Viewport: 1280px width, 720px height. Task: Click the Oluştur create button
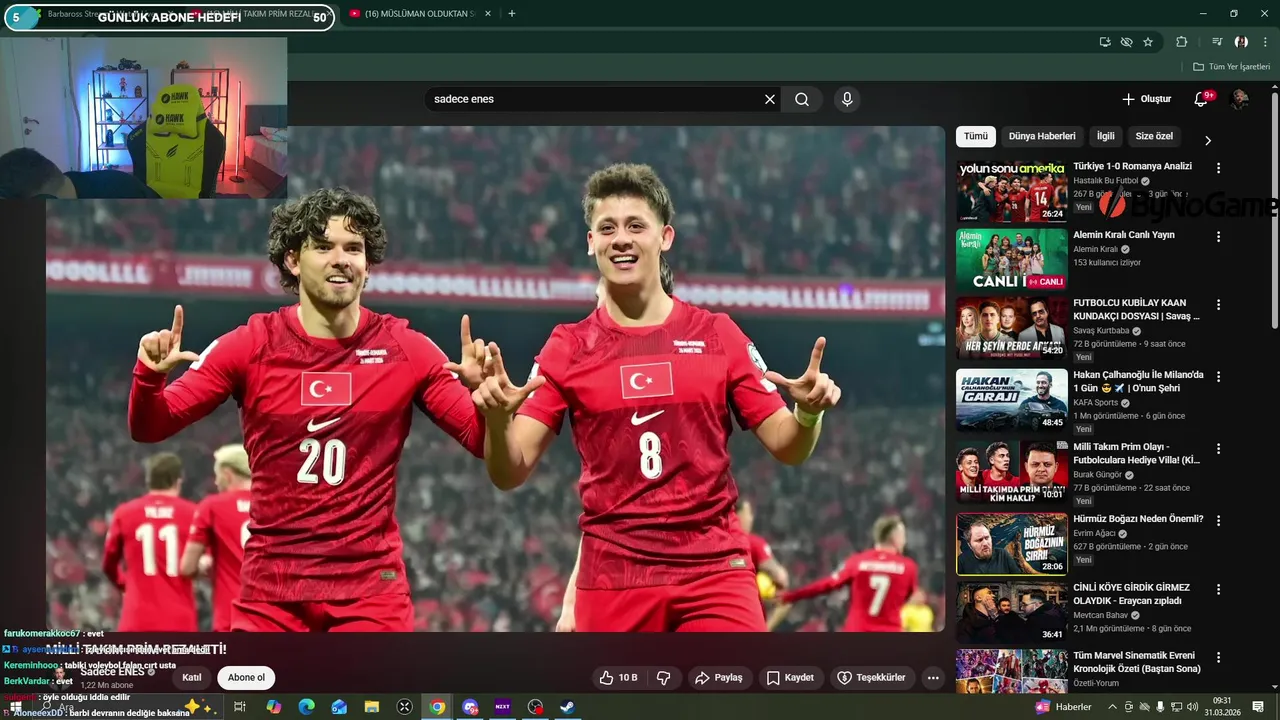pos(1146,99)
